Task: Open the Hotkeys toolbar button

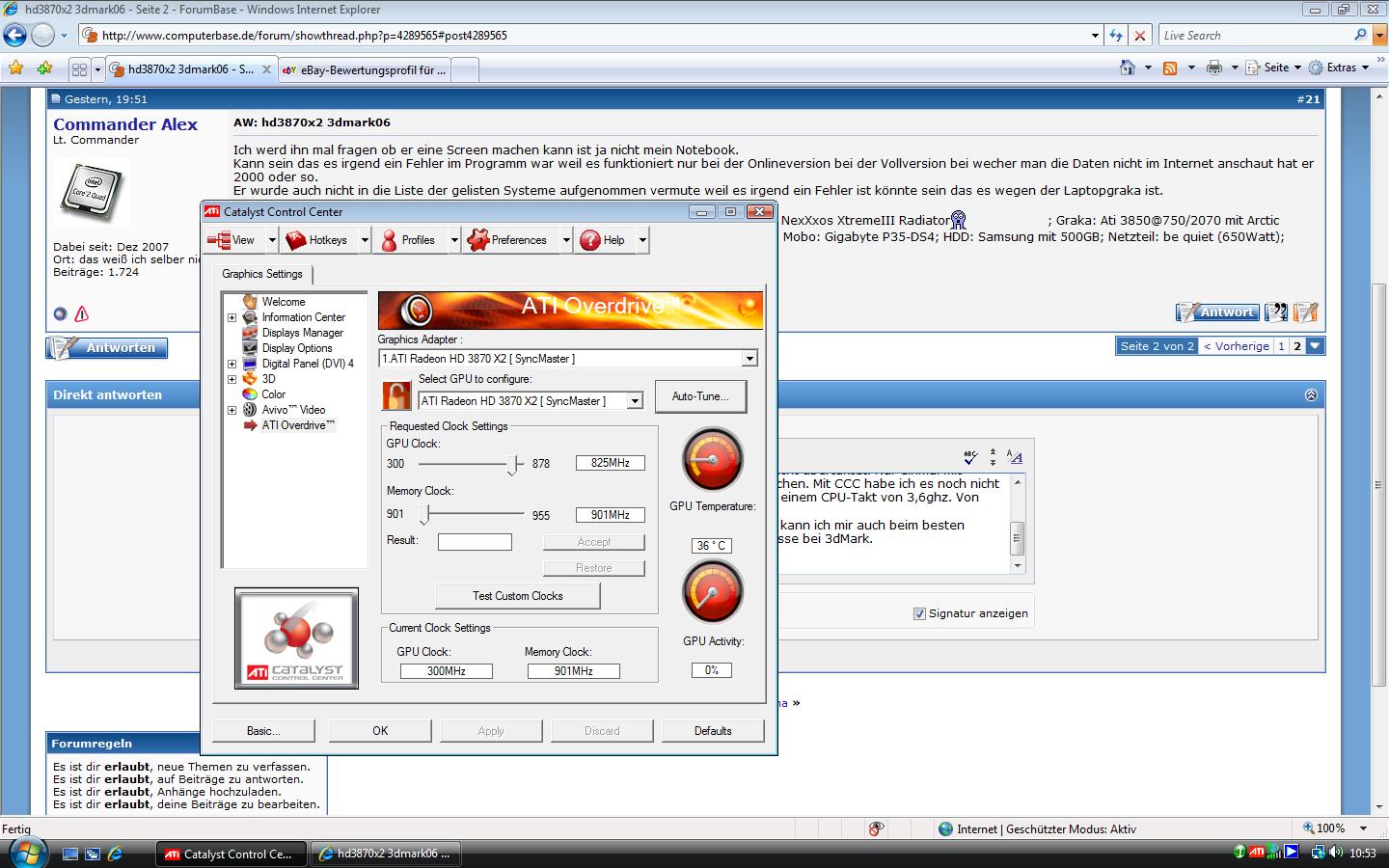Action: (319, 240)
